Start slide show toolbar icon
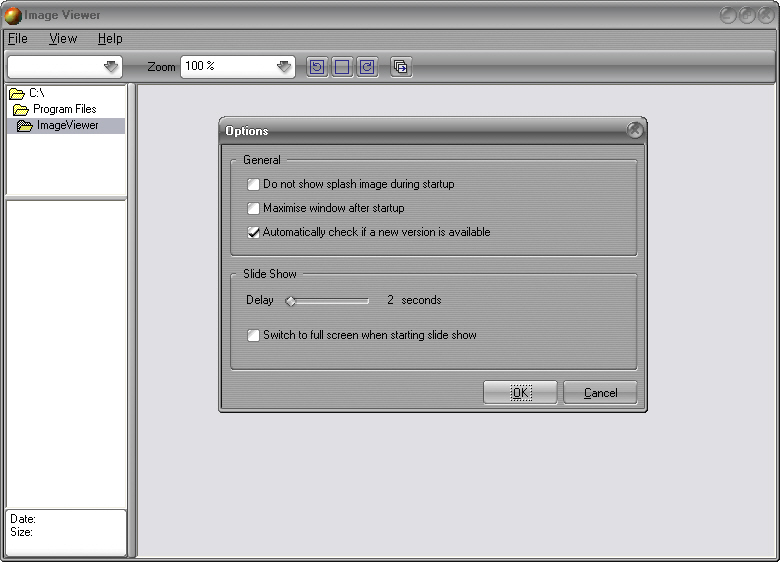Image resolution: width=780 pixels, height=562 pixels. point(401,67)
